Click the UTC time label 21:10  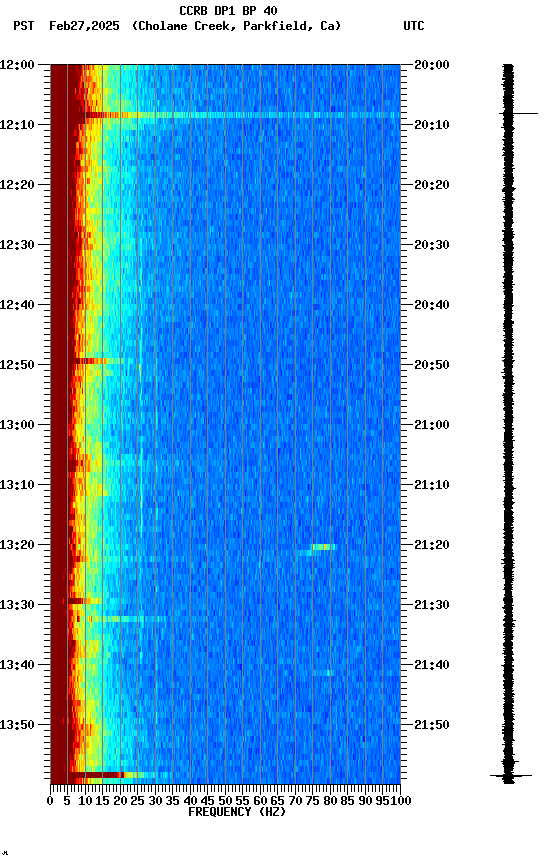[x=431, y=485]
